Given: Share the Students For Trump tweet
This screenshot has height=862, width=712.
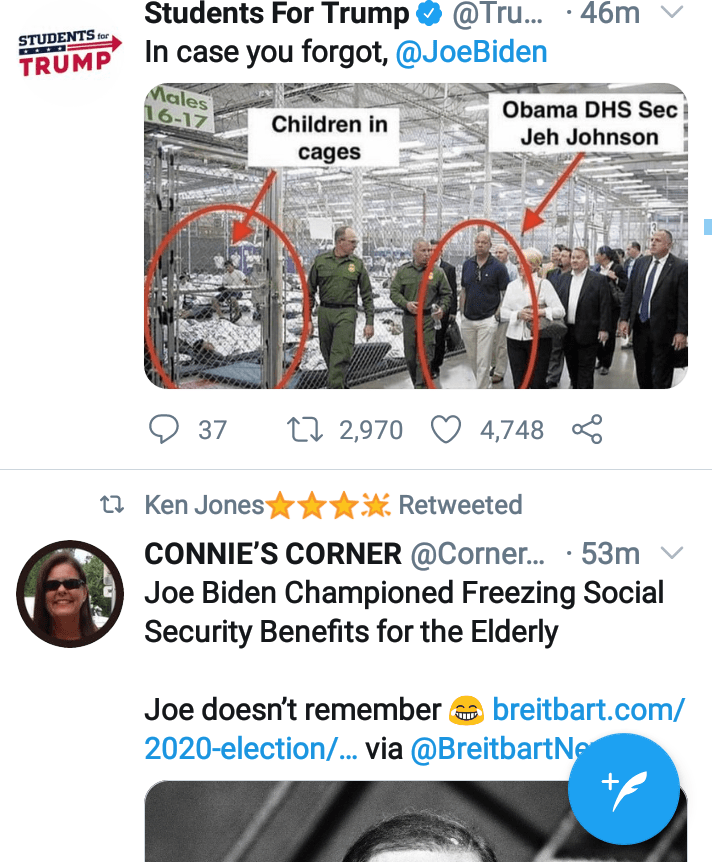Looking at the screenshot, I should 587,430.
